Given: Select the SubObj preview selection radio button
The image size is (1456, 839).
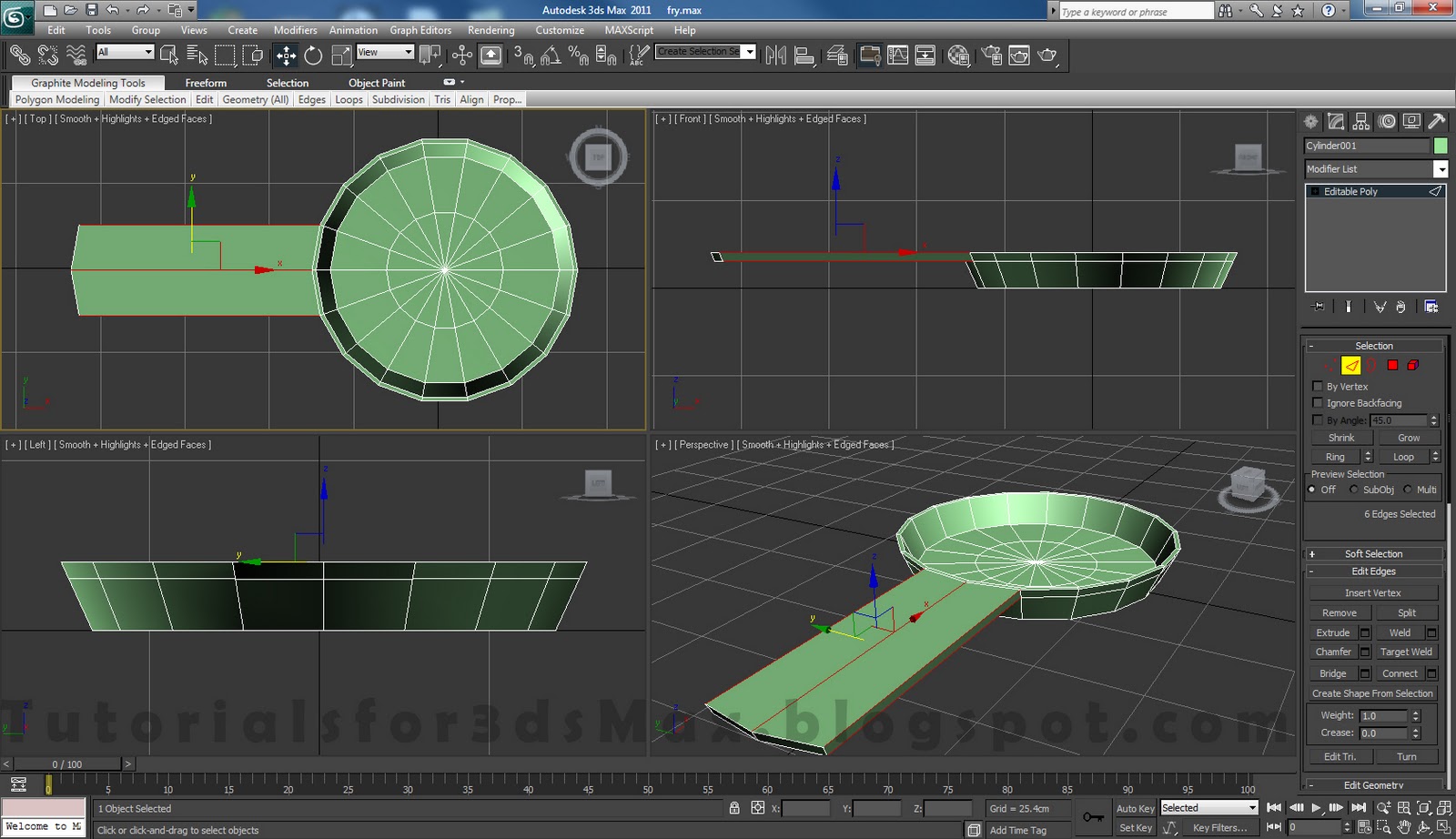Looking at the screenshot, I should (1355, 490).
